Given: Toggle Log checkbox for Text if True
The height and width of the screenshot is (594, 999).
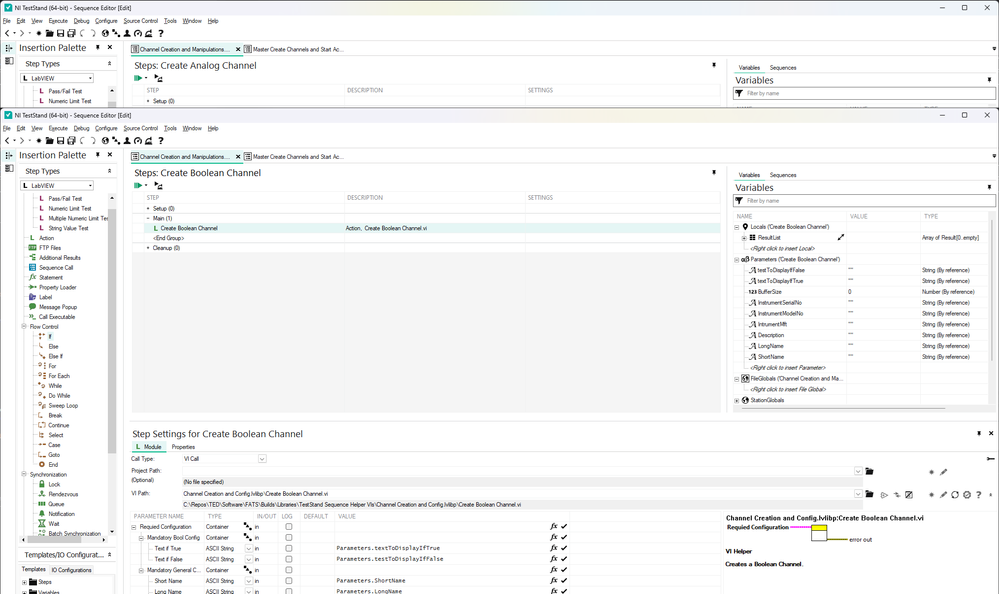Looking at the screenshot, I should pyautogui.click(x=289, y=549).
